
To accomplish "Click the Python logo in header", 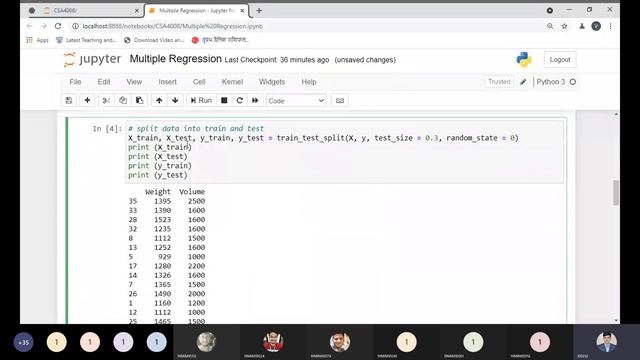I will 524,60.
